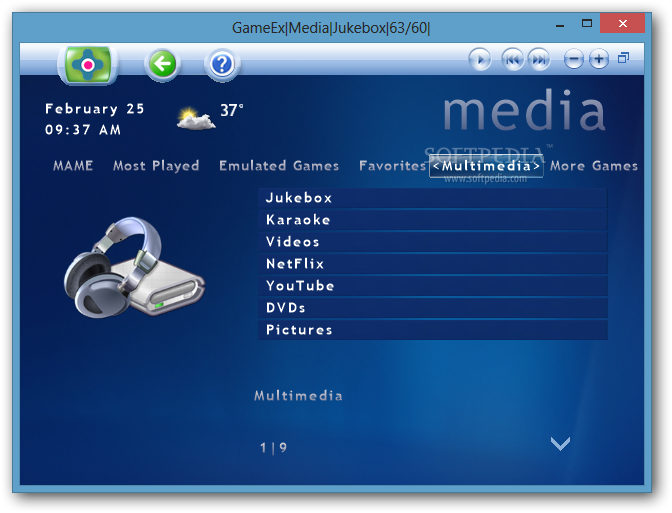Switch to the More Games tab
This screenshot has height=513, width=672.
click(x=594, y=165)
